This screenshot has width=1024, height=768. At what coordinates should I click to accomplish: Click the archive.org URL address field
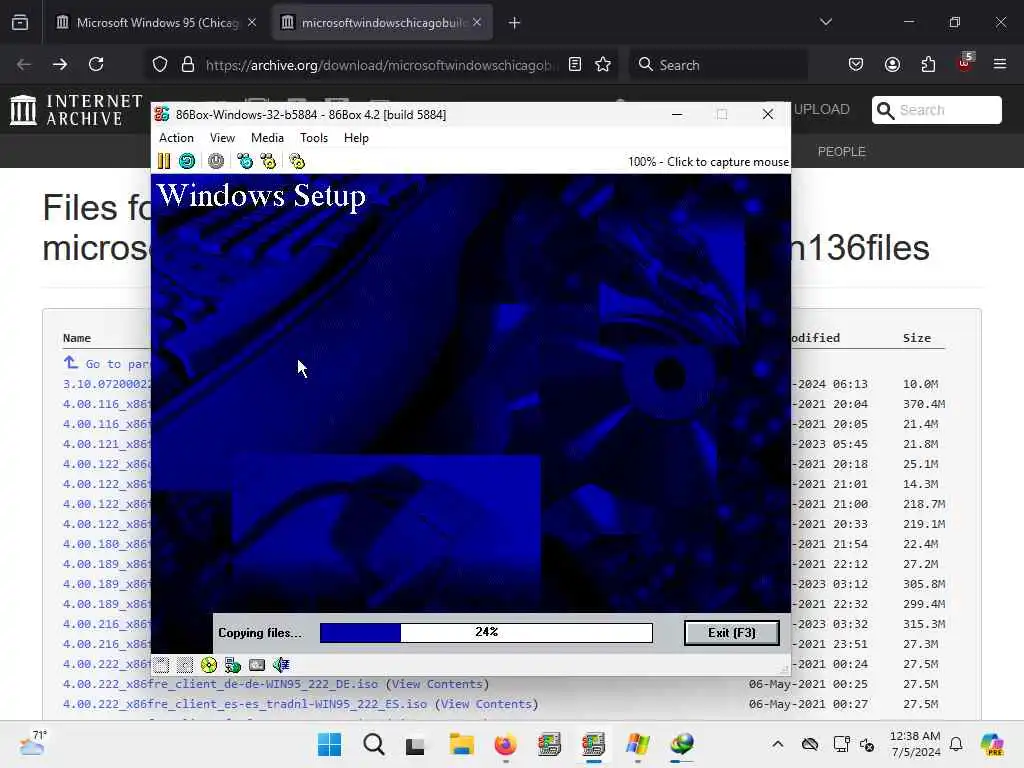(382, 65)
